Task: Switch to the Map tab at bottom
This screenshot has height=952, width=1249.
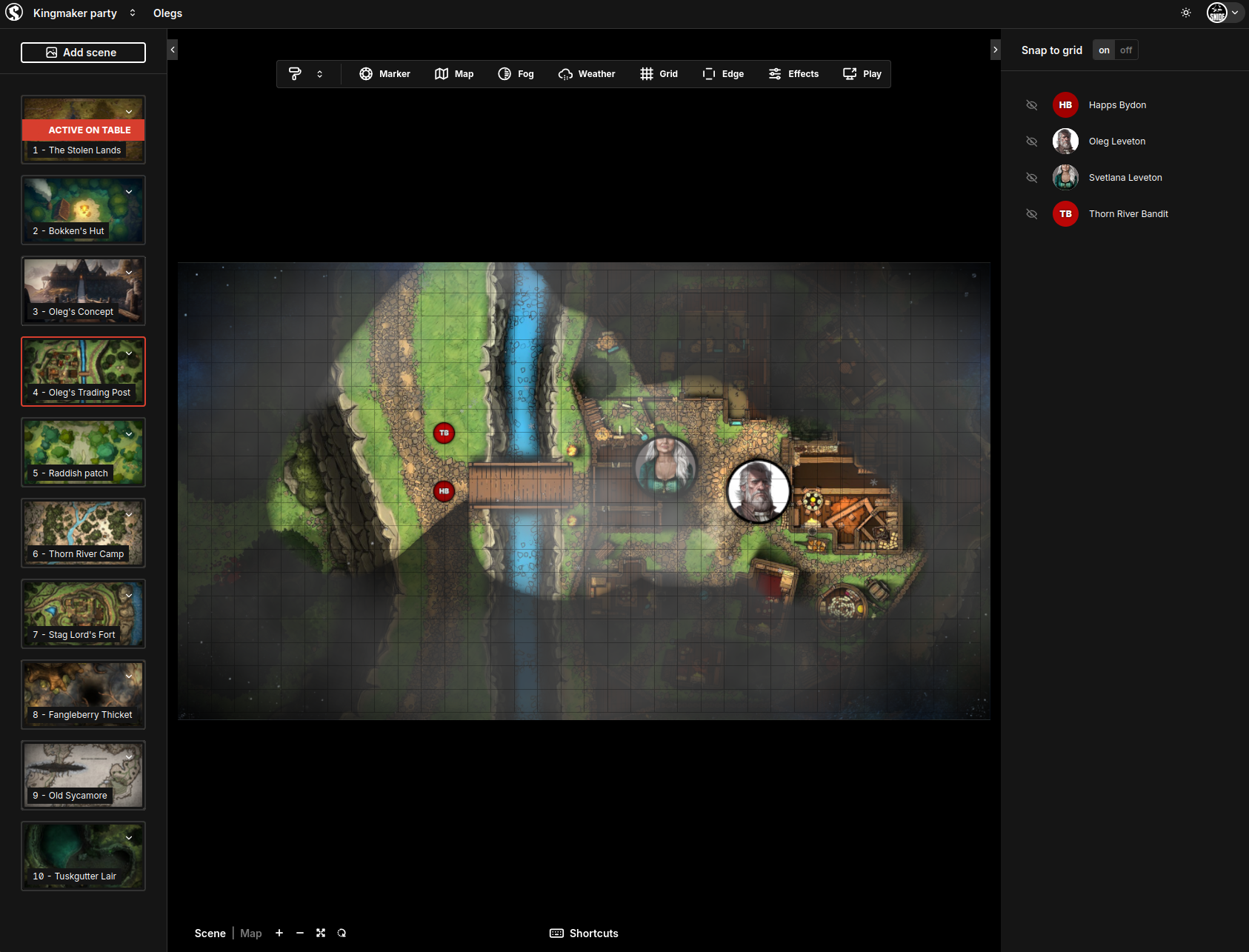Action: pyautogui.click(x=250, y=933)
